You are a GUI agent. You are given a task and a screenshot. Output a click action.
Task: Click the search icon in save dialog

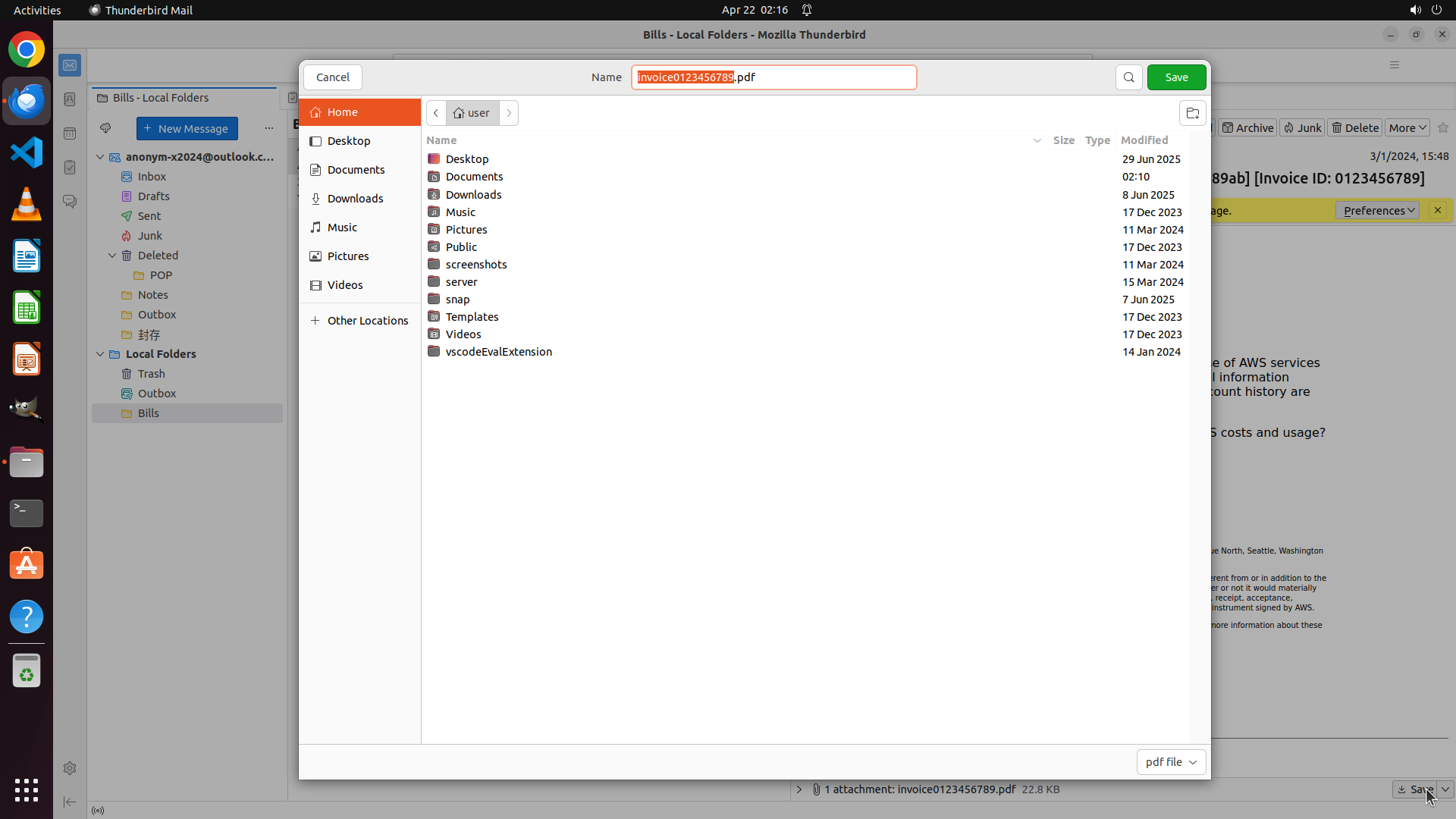click(1128, 77)
